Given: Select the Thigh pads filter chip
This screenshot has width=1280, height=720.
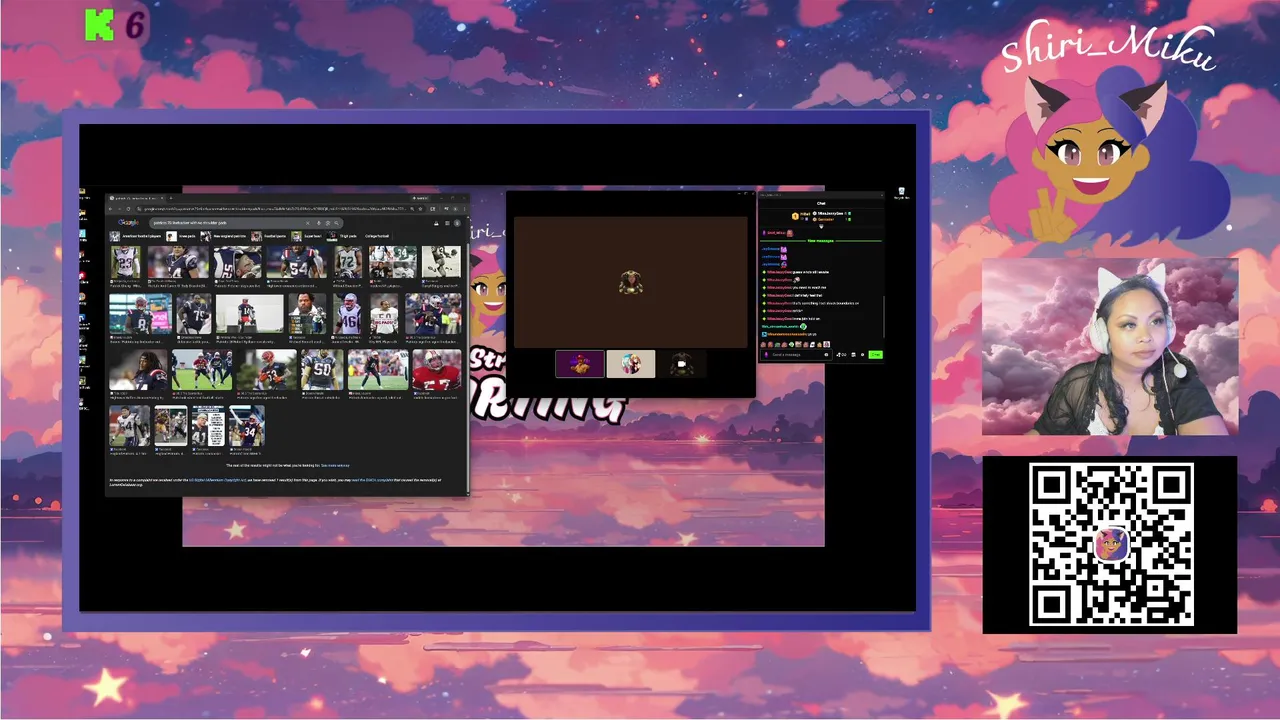Looking at the screenshot, I should tap(342, 236).
